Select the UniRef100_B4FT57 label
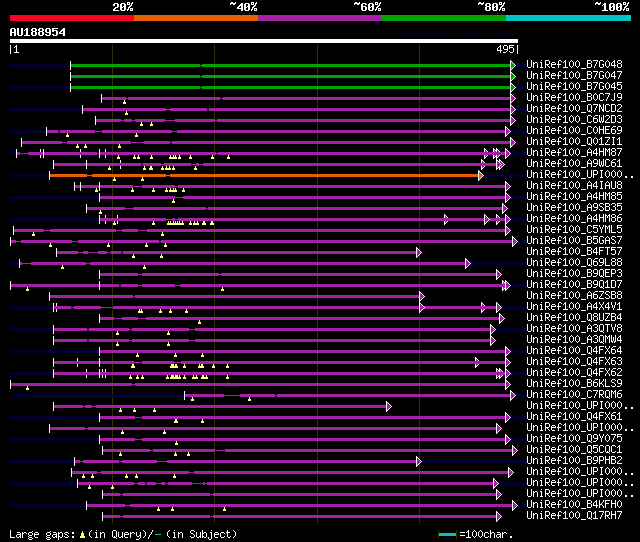The height and width of the screenshot is (542, 640). 574,251
